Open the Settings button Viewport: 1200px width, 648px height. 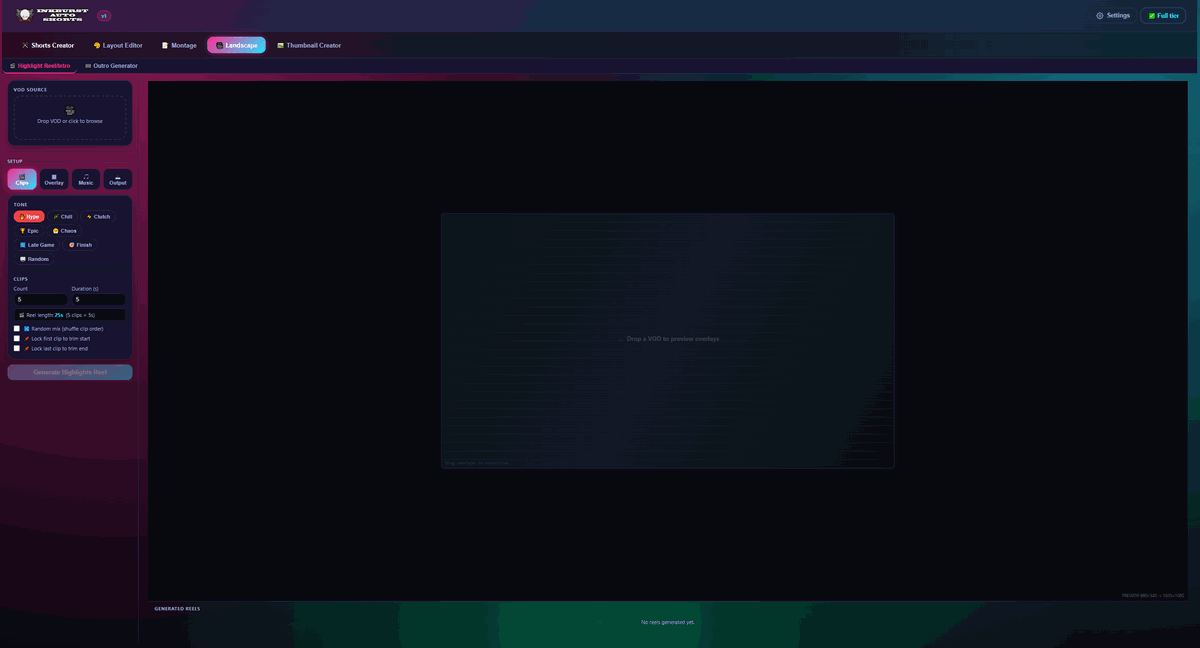pos(1113,16)
